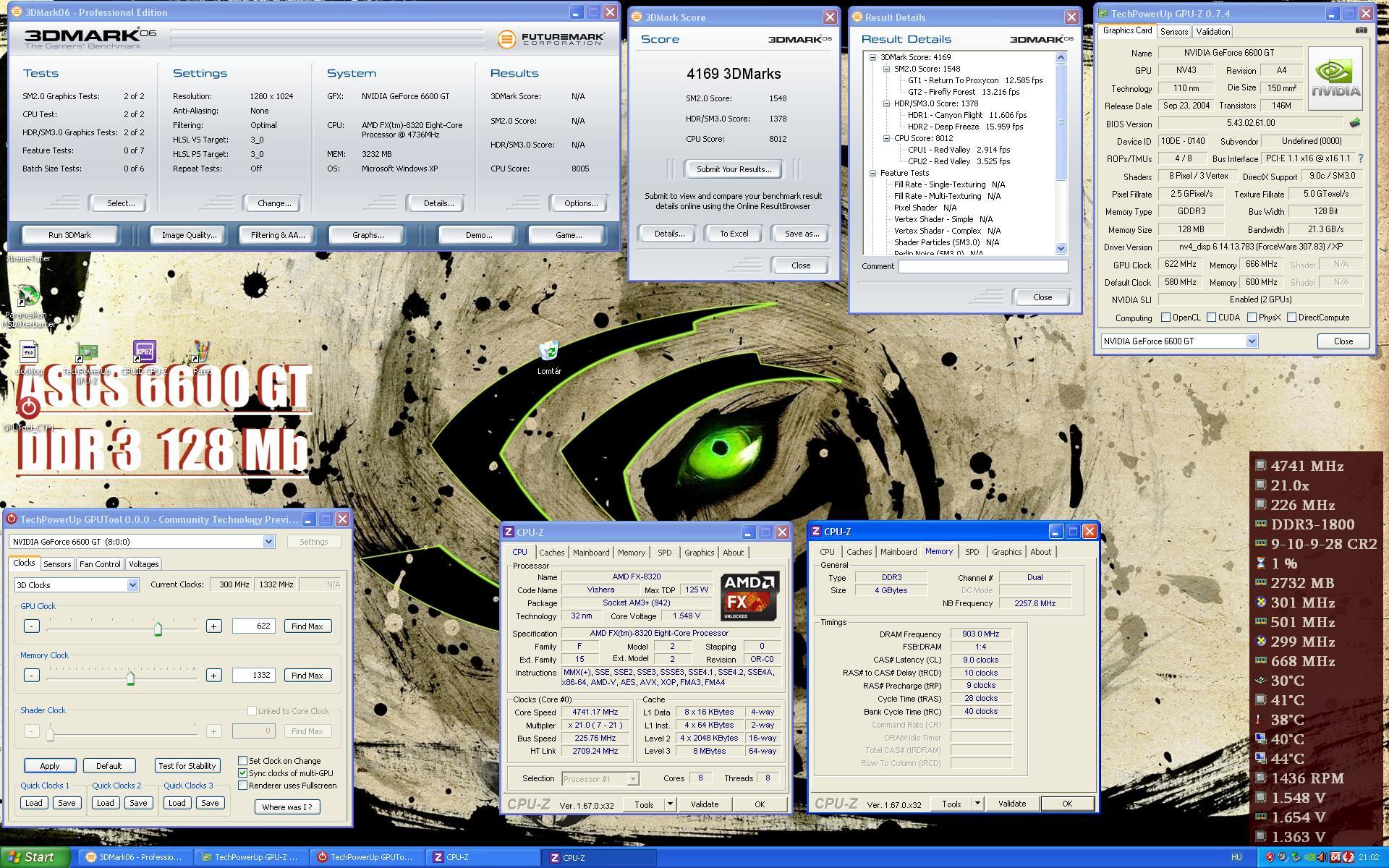Open the MSI Afterburner desktop shortcut
The width and height of the screenshot is (1389, 868).
point(27,296)
